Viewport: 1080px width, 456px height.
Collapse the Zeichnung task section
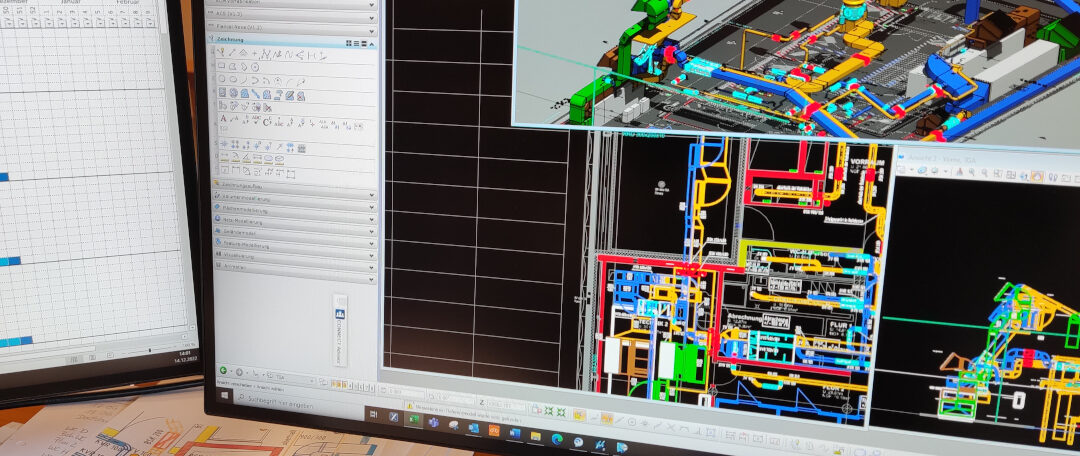point(372,43)
